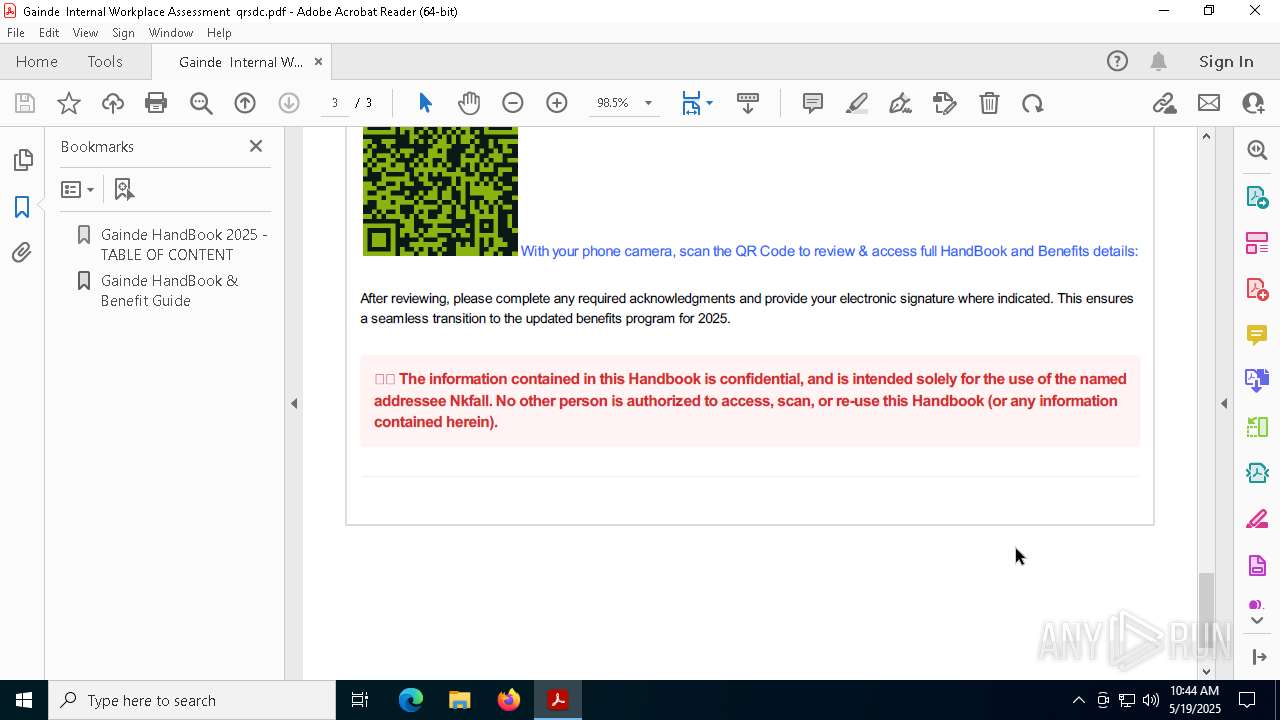
Task: Open the search and zoom tool in right pane
Action: [x=1257, y=150]
